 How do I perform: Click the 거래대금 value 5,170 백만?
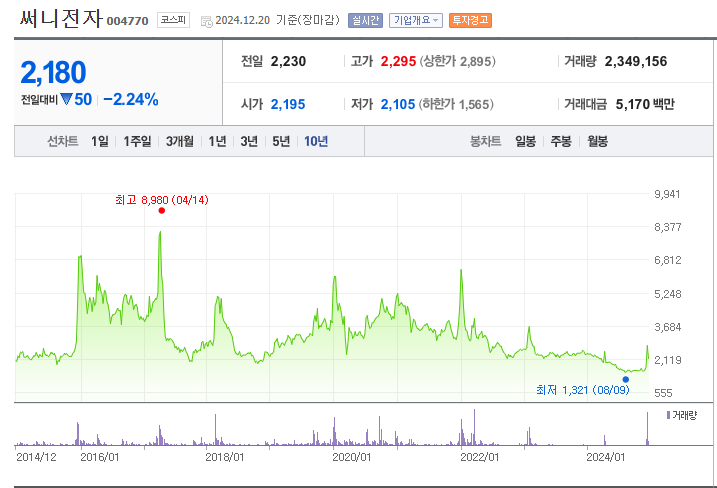click(x=645, y=104)
